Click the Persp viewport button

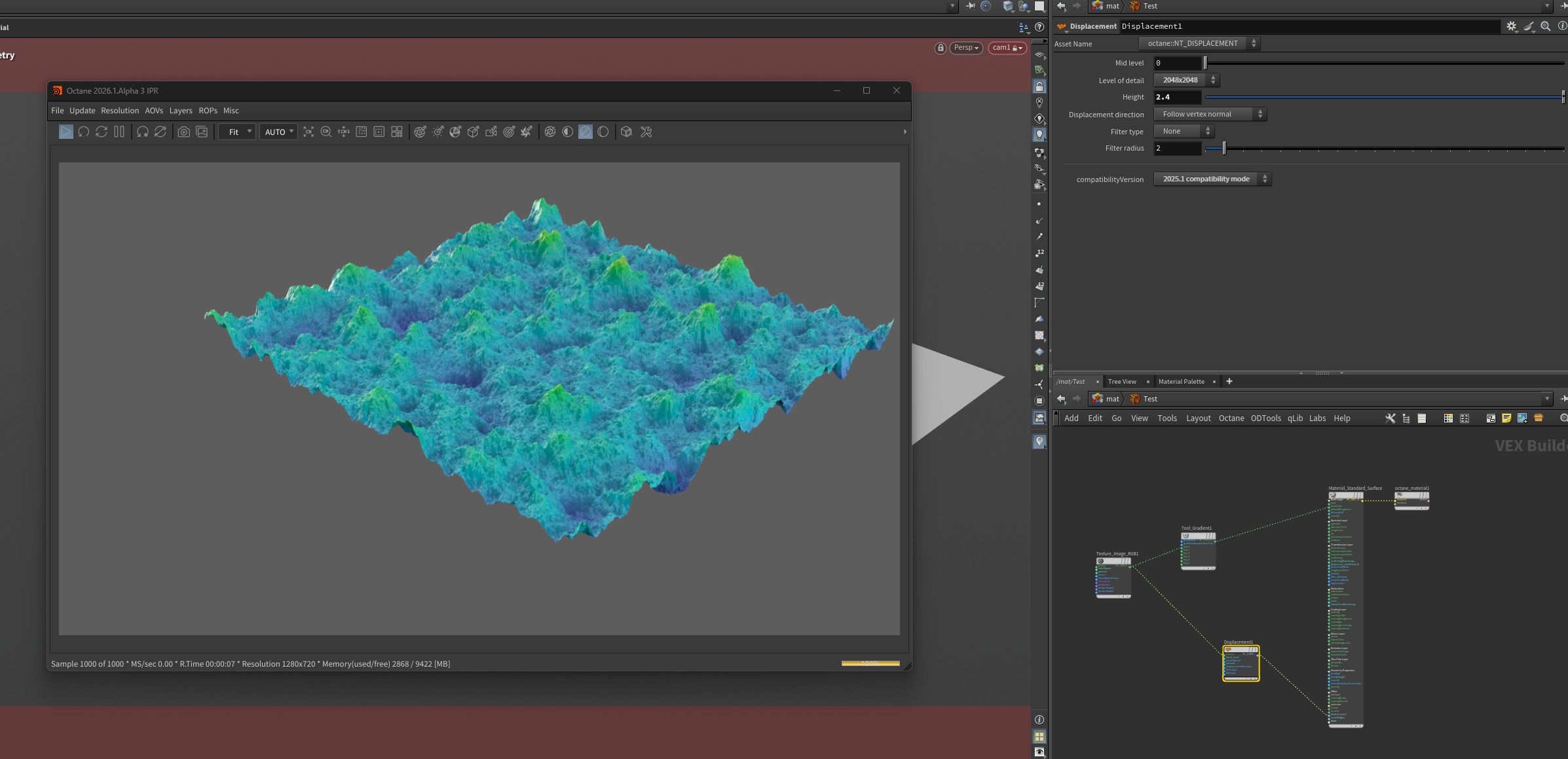click(x=965, y=48)
